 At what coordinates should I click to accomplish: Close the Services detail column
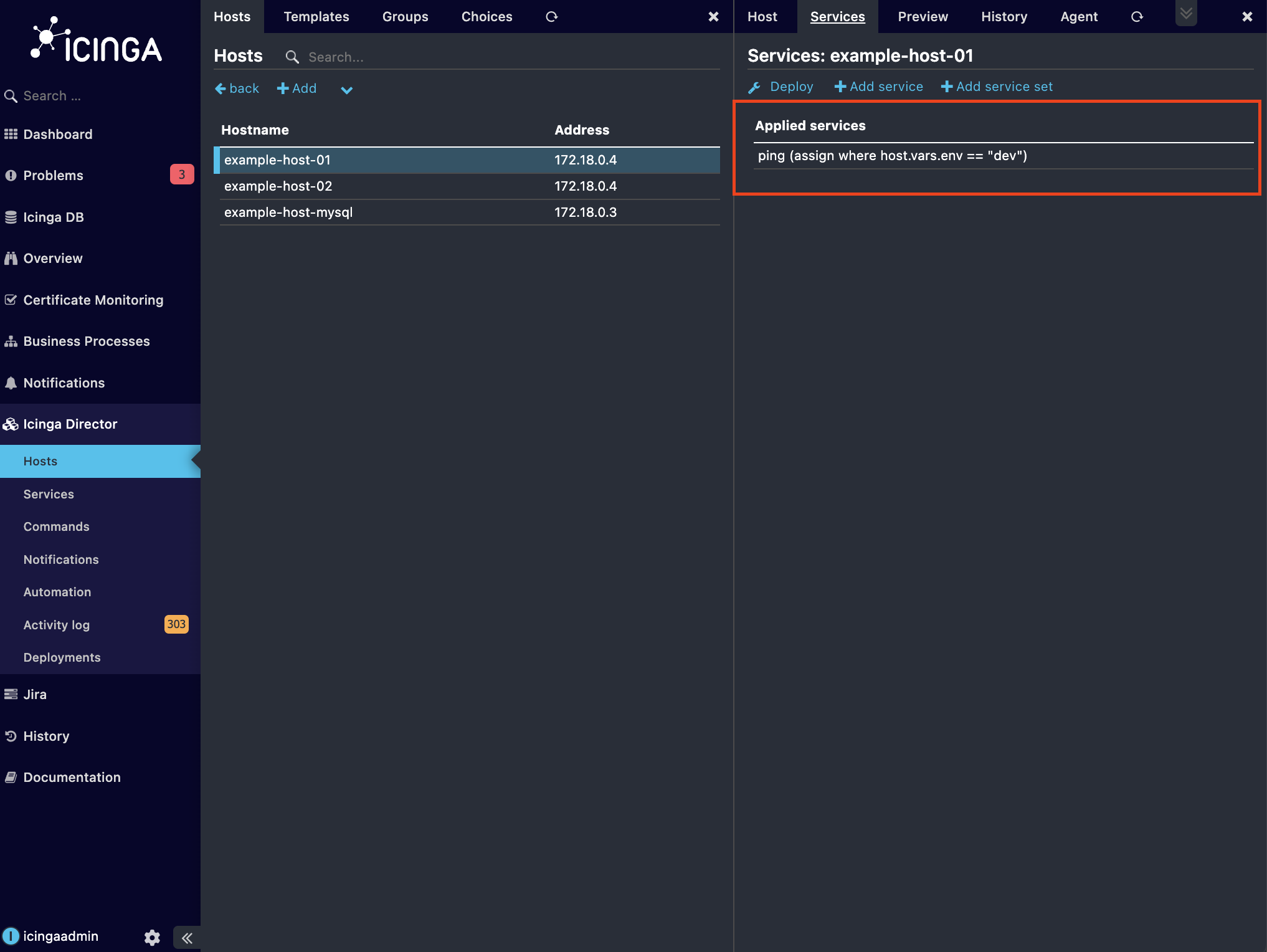[1247, 17]
